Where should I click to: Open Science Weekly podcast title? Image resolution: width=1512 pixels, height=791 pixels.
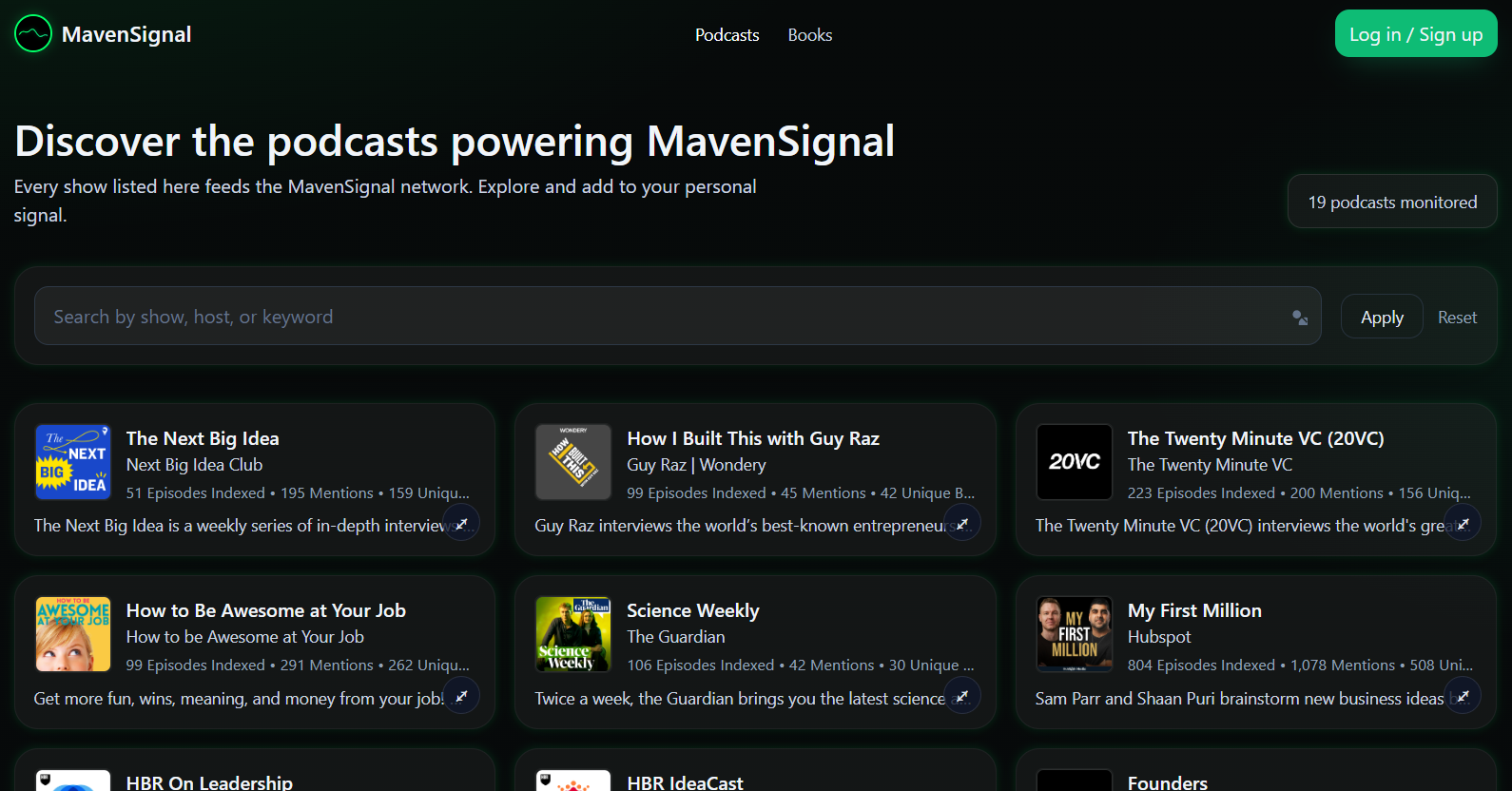coord(693,610)
